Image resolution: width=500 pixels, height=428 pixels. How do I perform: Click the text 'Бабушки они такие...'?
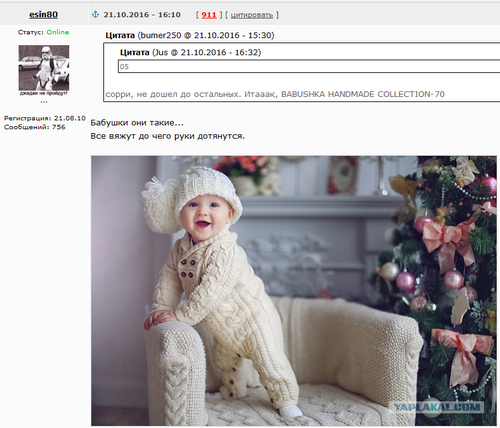137,123
